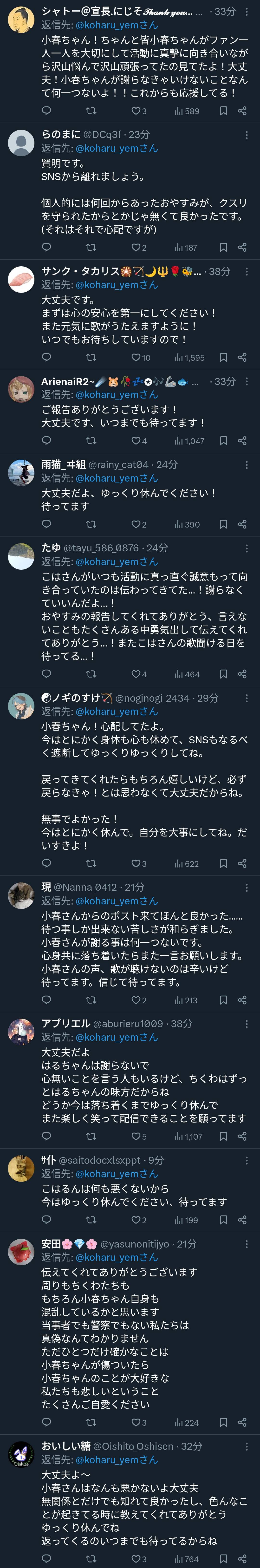Open @koharu_yem mention in ｻｲﾄ's reply
Viewport: 260px width, 1568px height.
[116, 1174]
